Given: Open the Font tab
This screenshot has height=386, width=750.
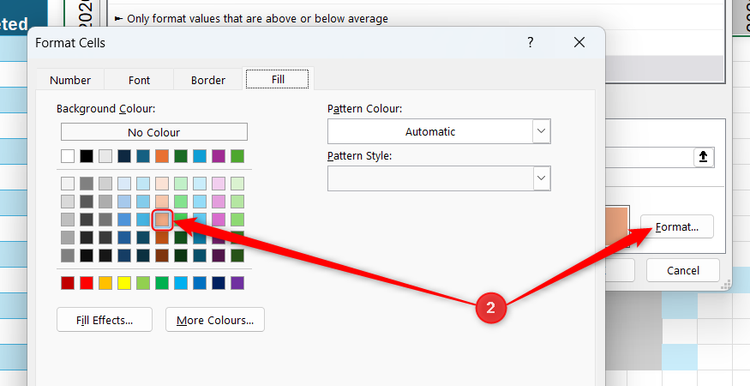Looking at the screenshot, I should (x=139, y=80).
